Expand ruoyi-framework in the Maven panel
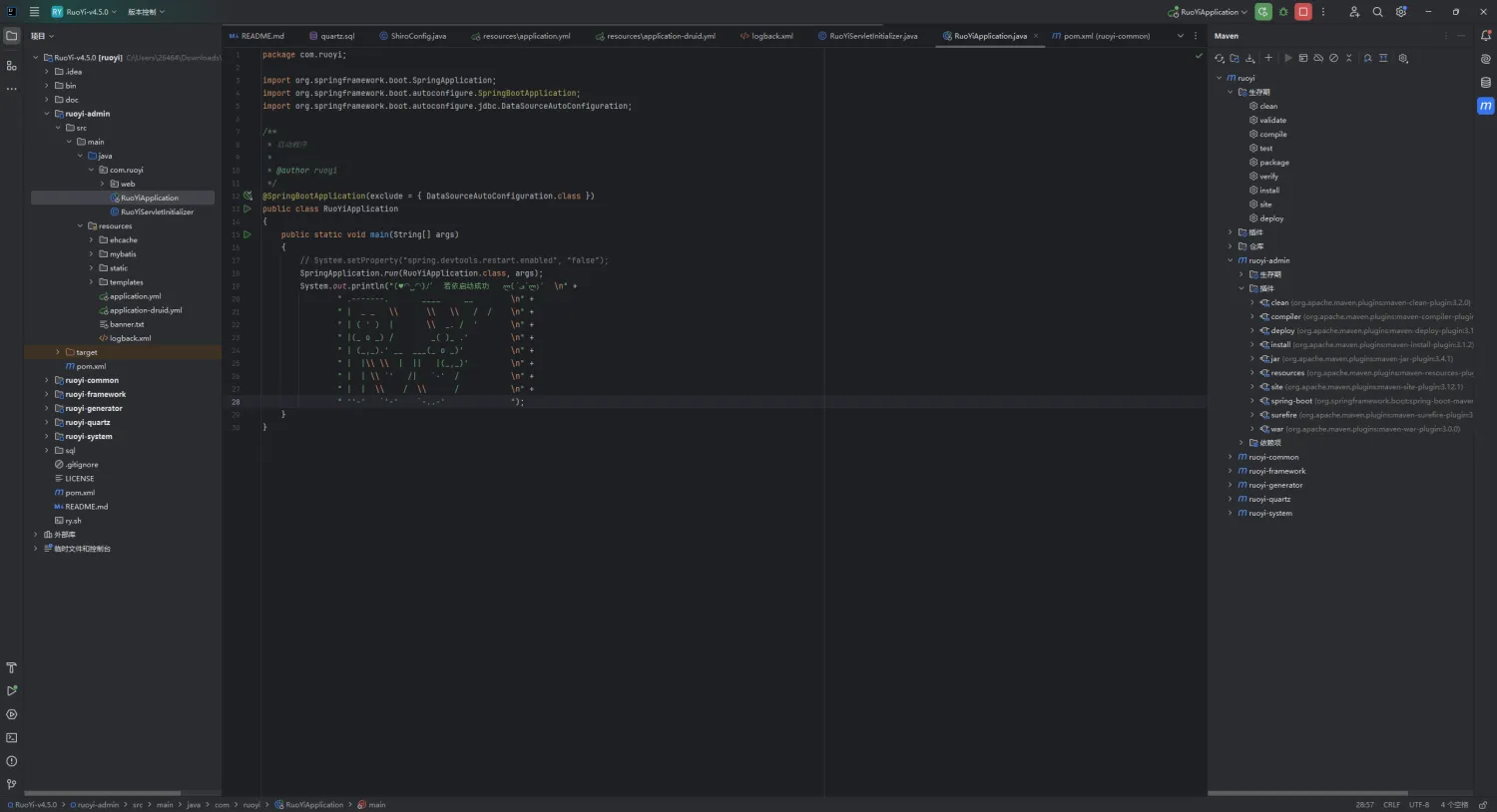This screenshot has height=812, width=1497. pos(1230,471)
